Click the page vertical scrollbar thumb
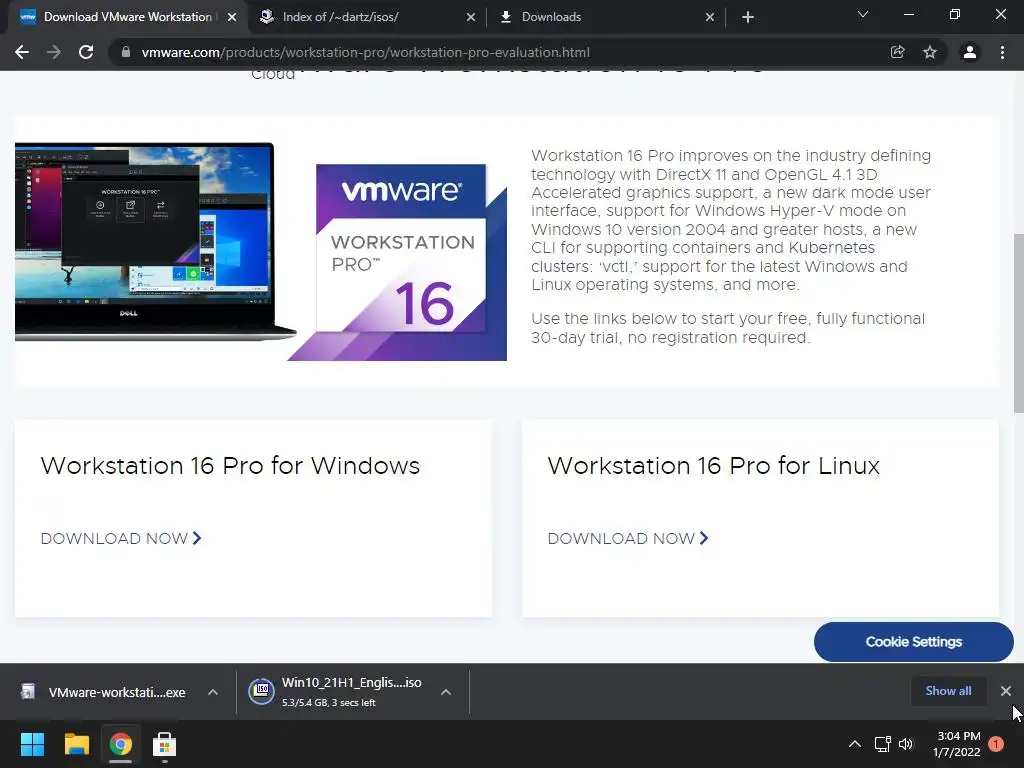 [1018, 323]
